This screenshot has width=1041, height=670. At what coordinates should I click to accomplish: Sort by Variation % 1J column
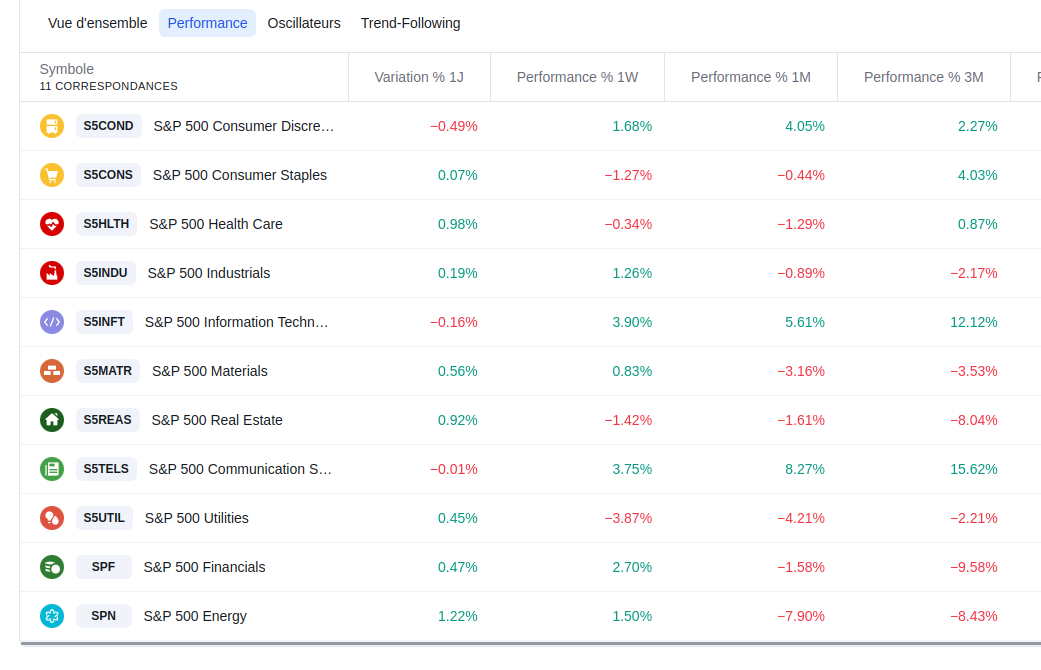(x=419, y=77)
